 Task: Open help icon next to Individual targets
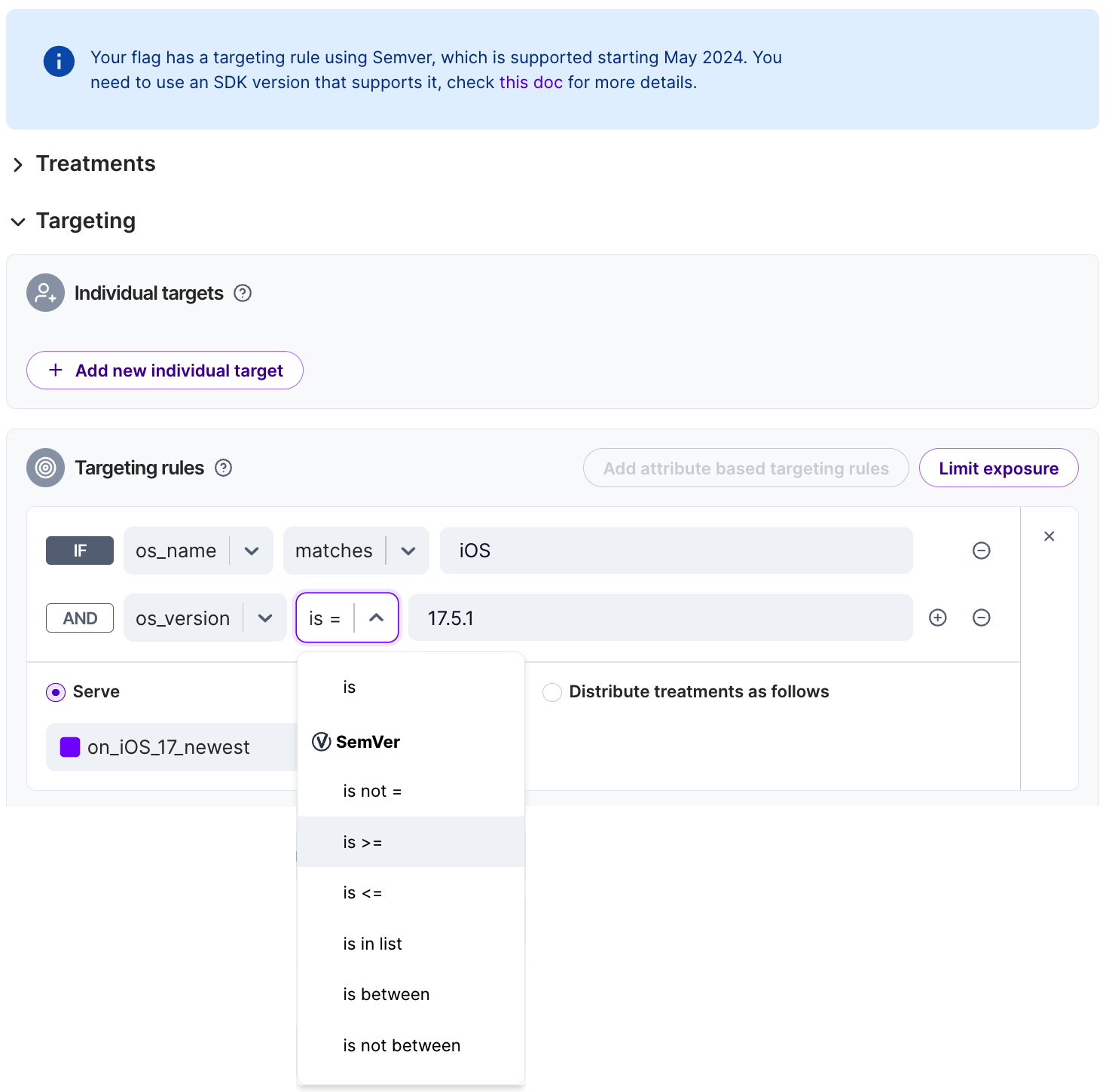243,293
